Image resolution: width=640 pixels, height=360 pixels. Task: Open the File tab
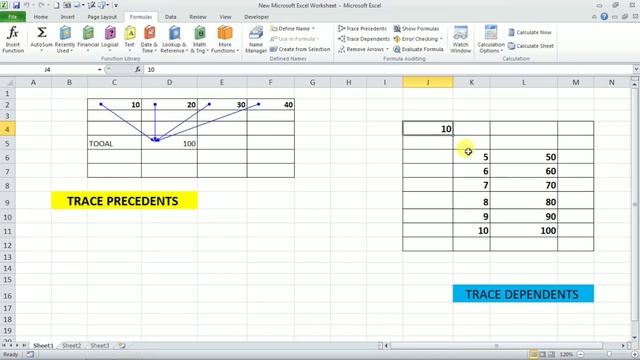pyautogui.click(x=13, y=17)
